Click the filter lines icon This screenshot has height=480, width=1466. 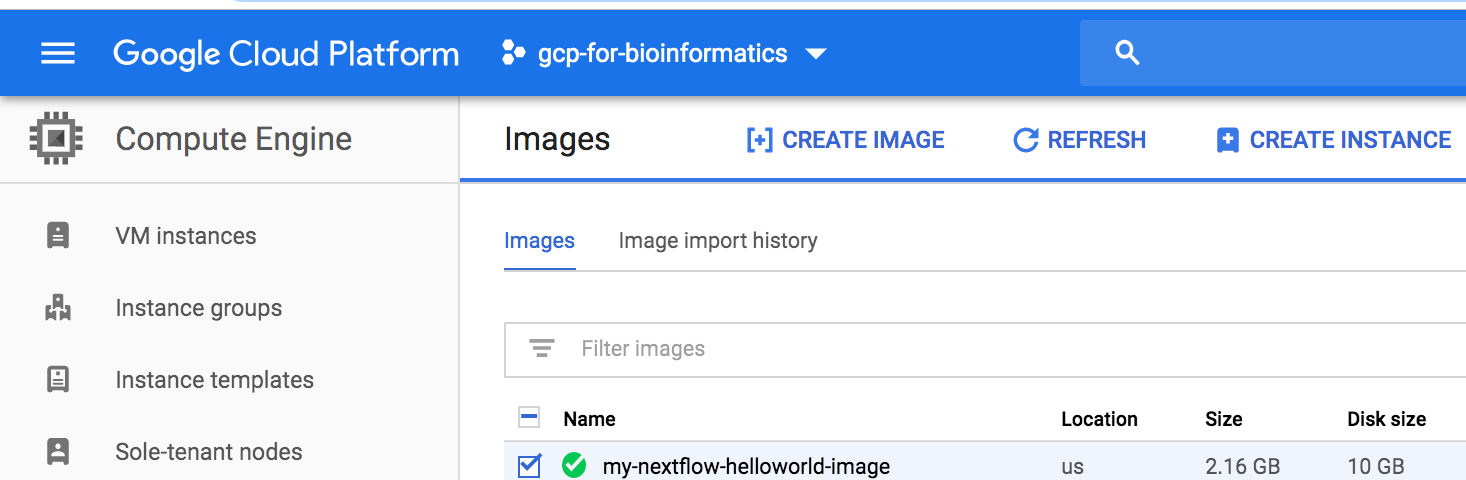[542, 348]
